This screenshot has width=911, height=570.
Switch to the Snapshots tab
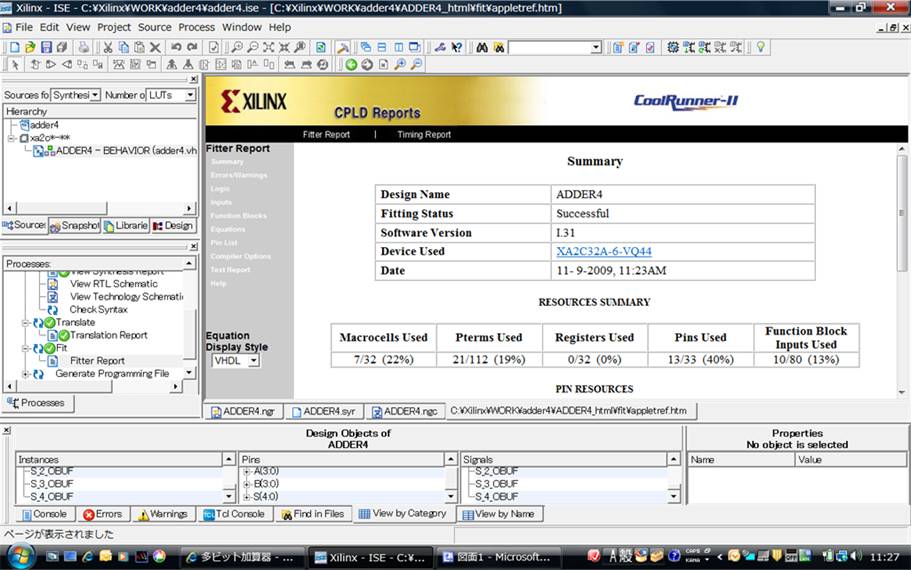(x=74, y=225)
